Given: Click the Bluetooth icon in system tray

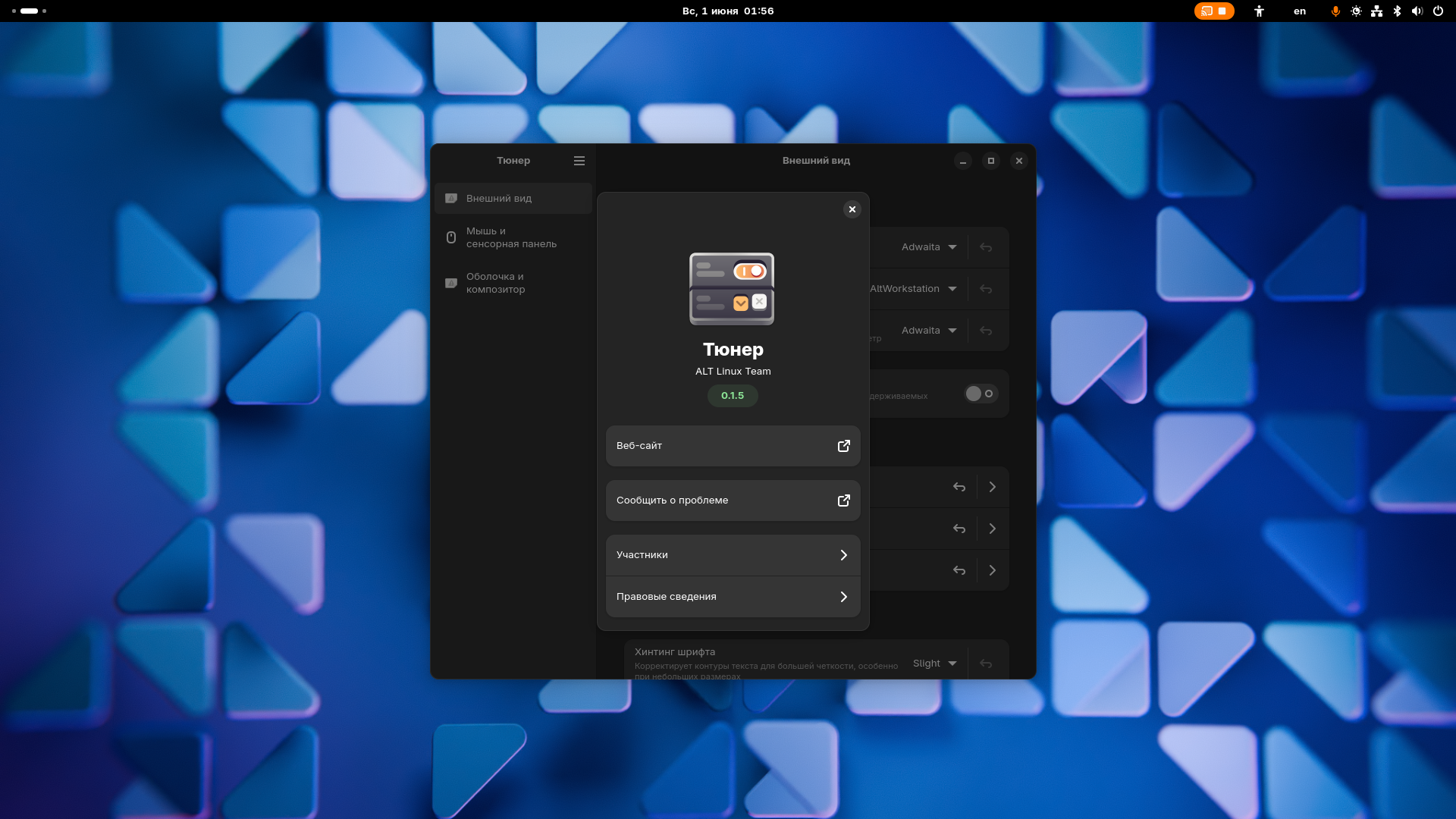Looking at the screenshot, I should pos(1397,11).
